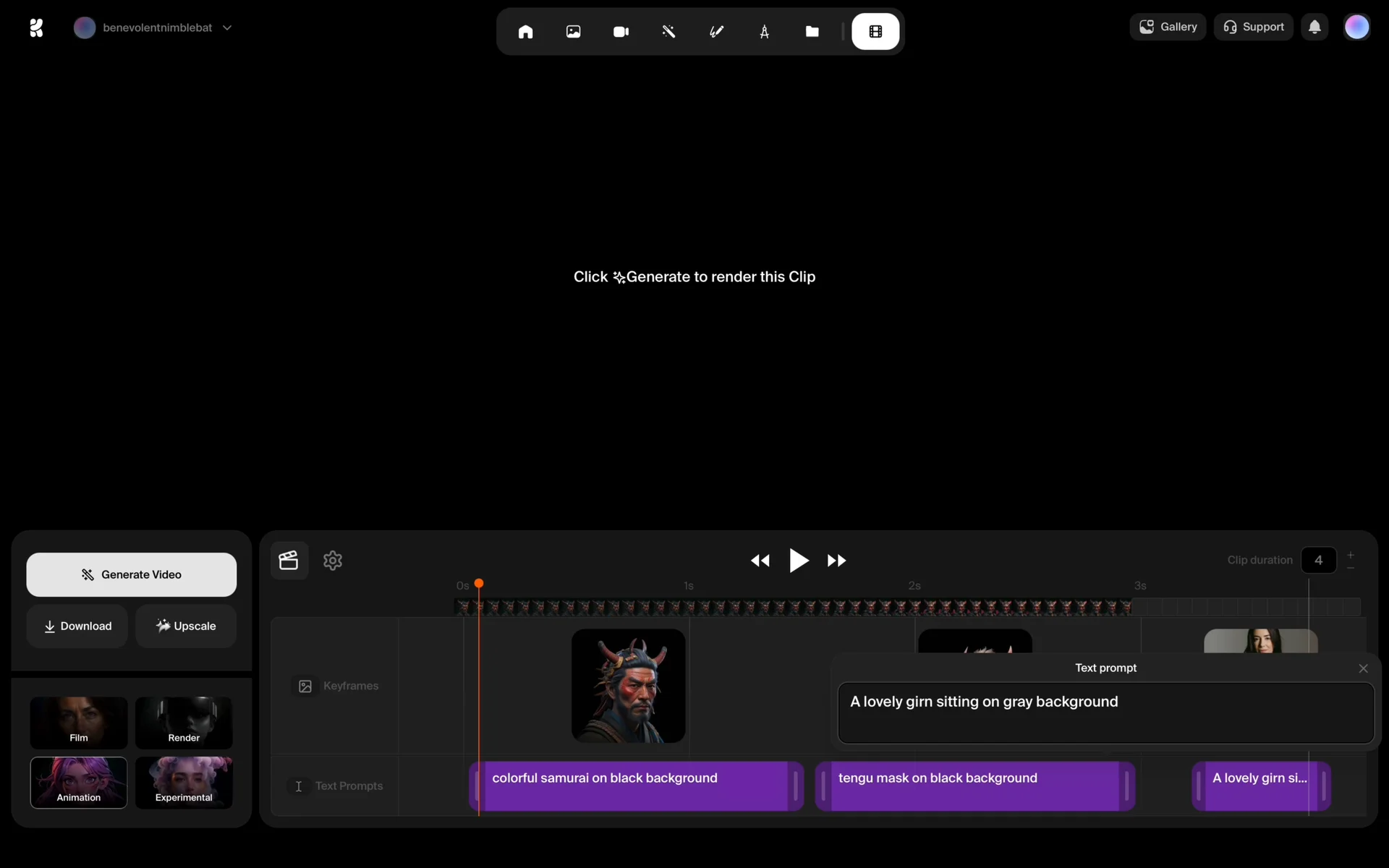Click the orange playhead on timeline
Screen dimensions: 1389x868
(479, 584)
